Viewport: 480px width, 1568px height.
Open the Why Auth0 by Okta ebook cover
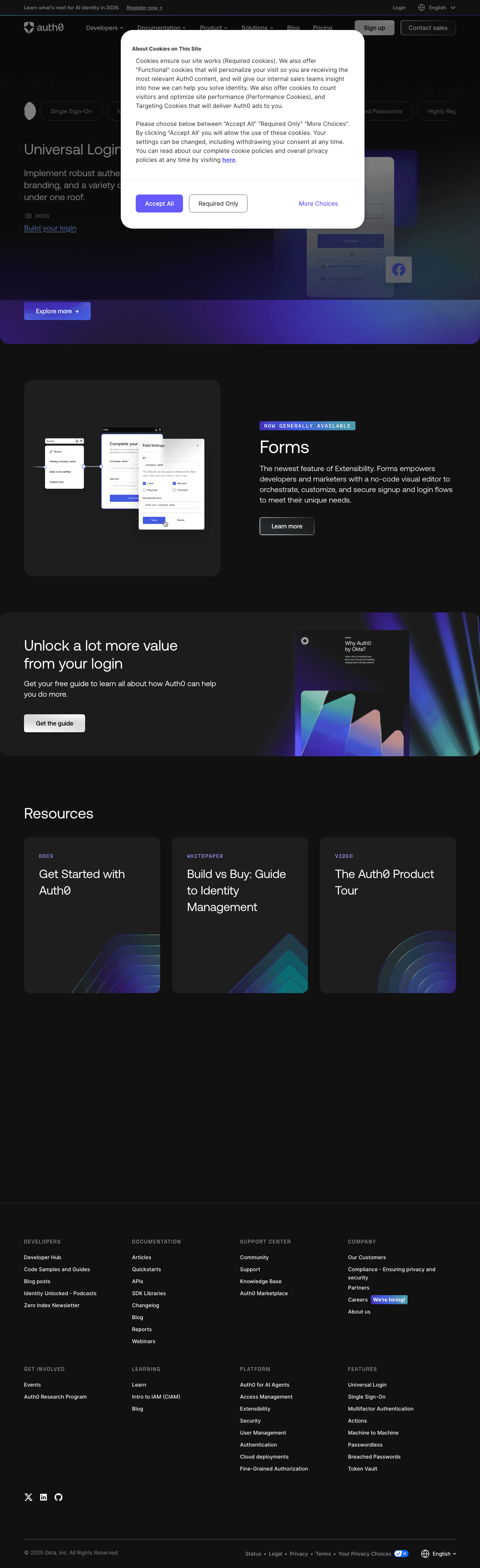[x=352, y=693]
